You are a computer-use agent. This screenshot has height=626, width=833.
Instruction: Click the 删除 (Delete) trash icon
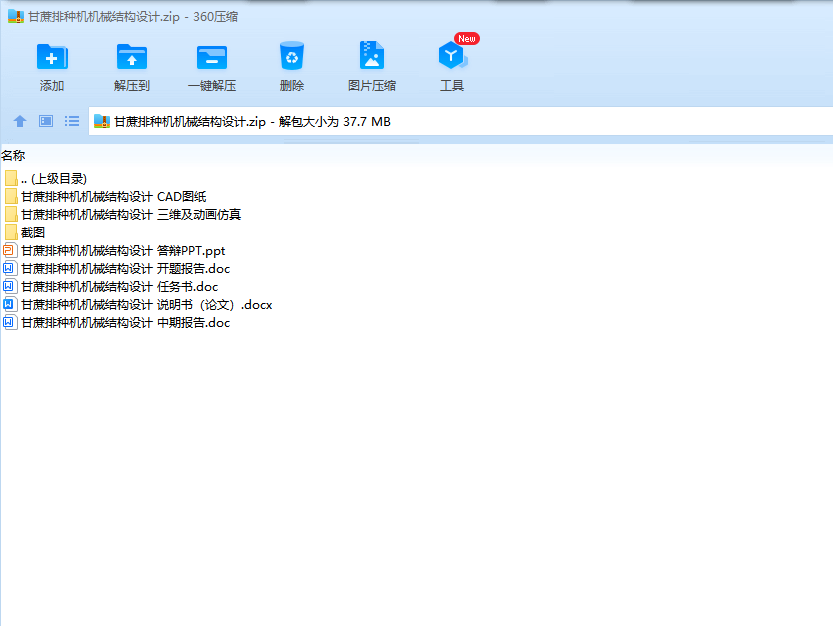292,56
